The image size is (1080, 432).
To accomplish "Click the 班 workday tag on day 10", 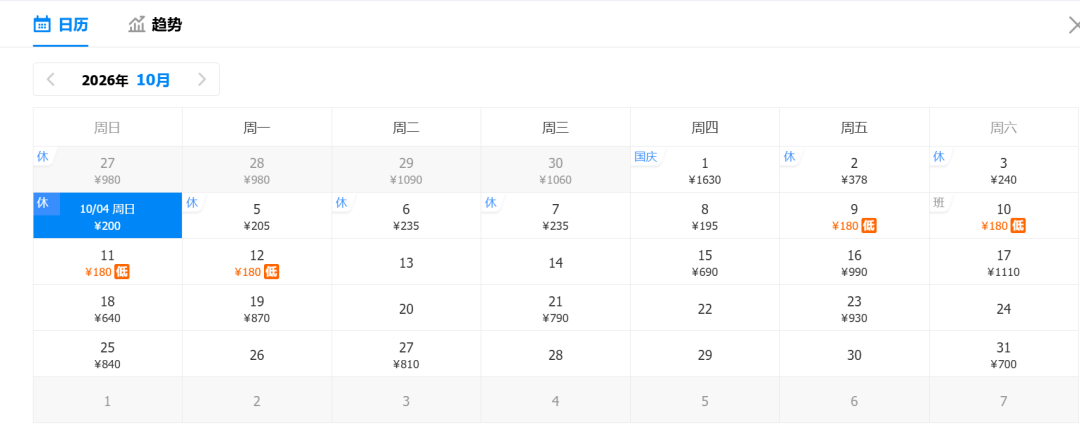I will tap(939, 203).
